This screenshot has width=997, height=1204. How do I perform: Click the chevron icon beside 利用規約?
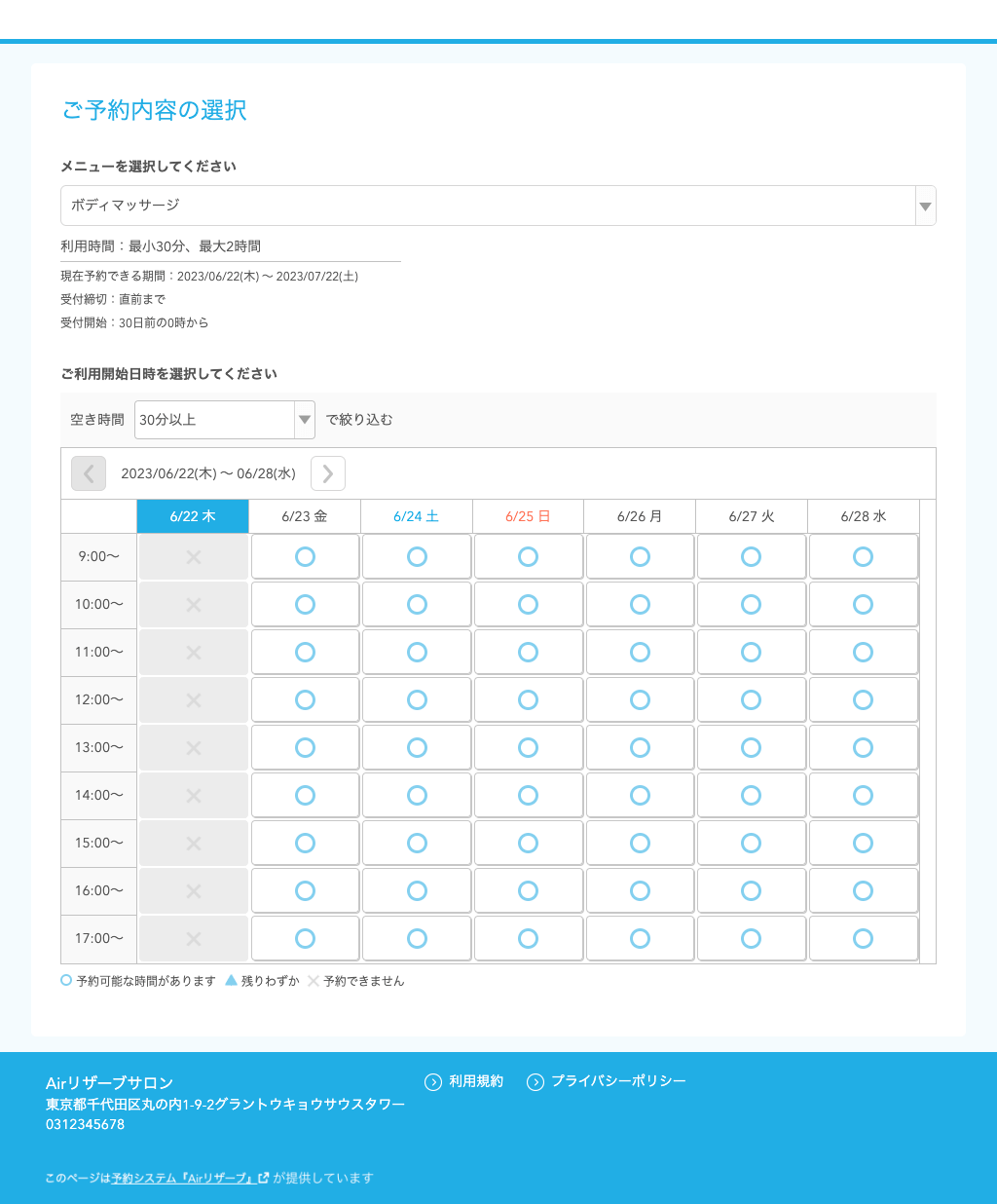point(431,1081)
